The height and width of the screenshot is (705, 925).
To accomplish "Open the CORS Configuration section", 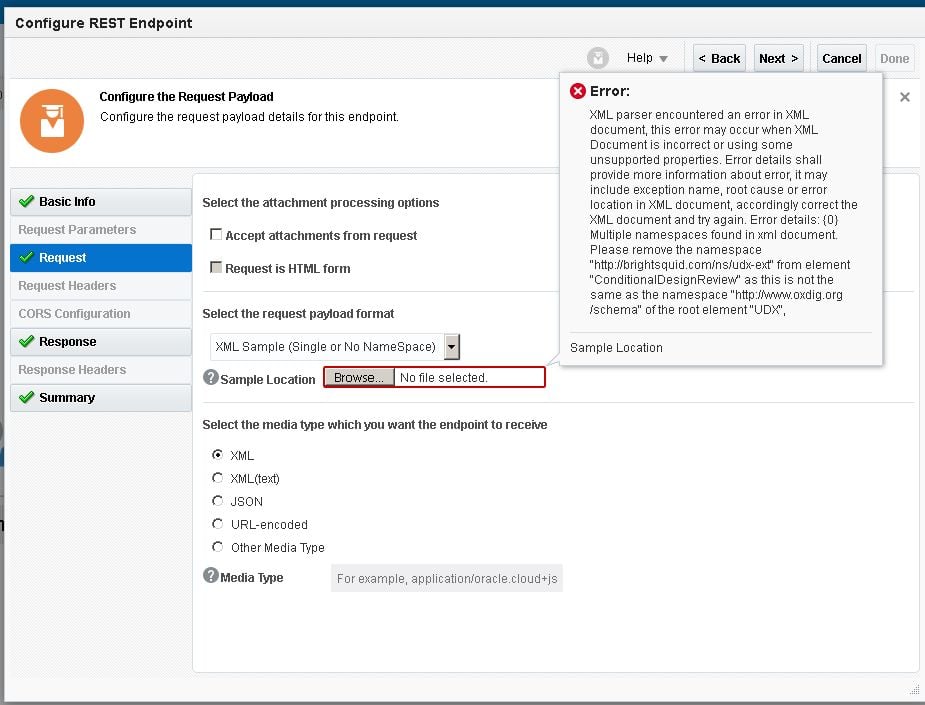I will [x=72, y=313].
